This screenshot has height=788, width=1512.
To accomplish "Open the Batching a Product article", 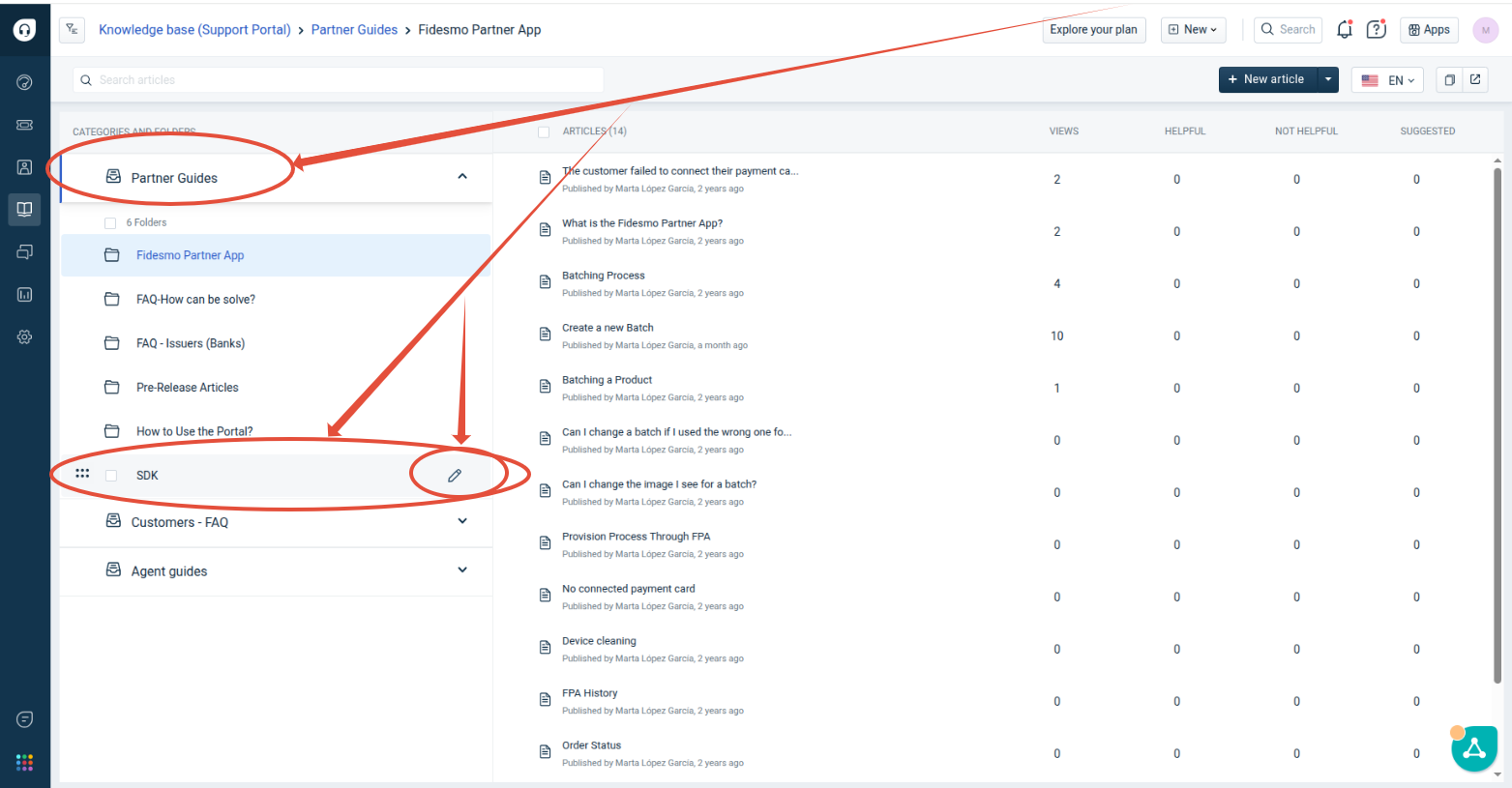I will point(607,380).
